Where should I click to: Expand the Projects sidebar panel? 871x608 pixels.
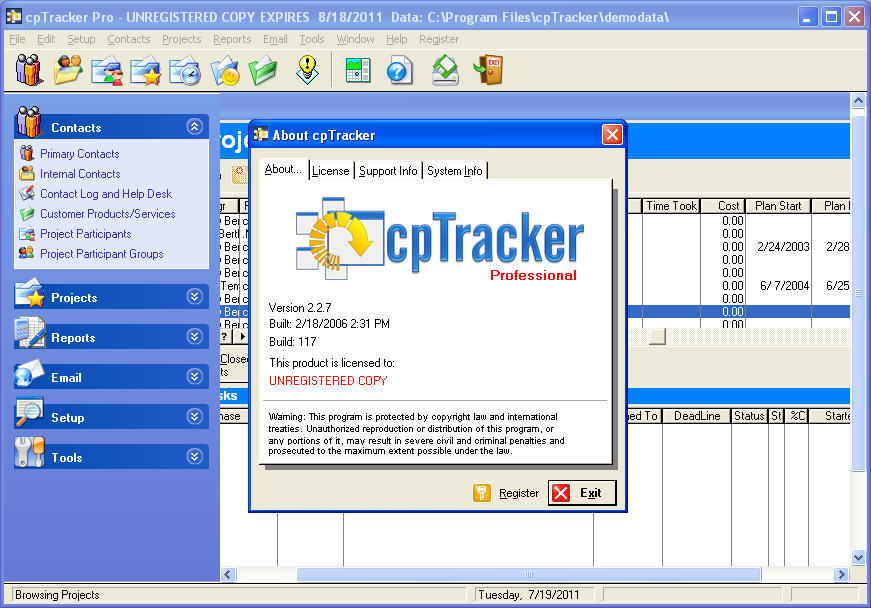tap(194, 297)
